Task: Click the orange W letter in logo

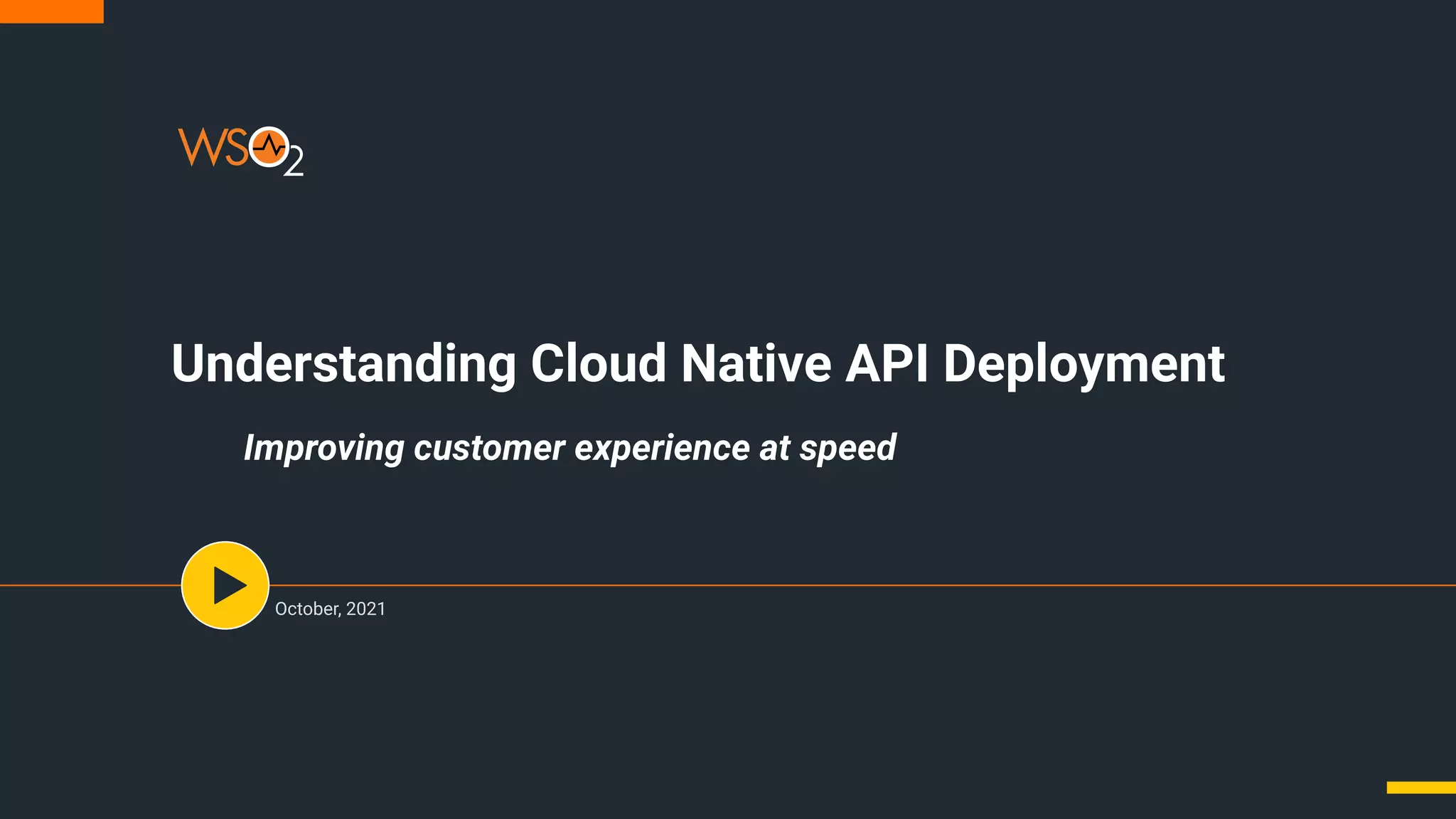Action: click(x=202, y=147)
